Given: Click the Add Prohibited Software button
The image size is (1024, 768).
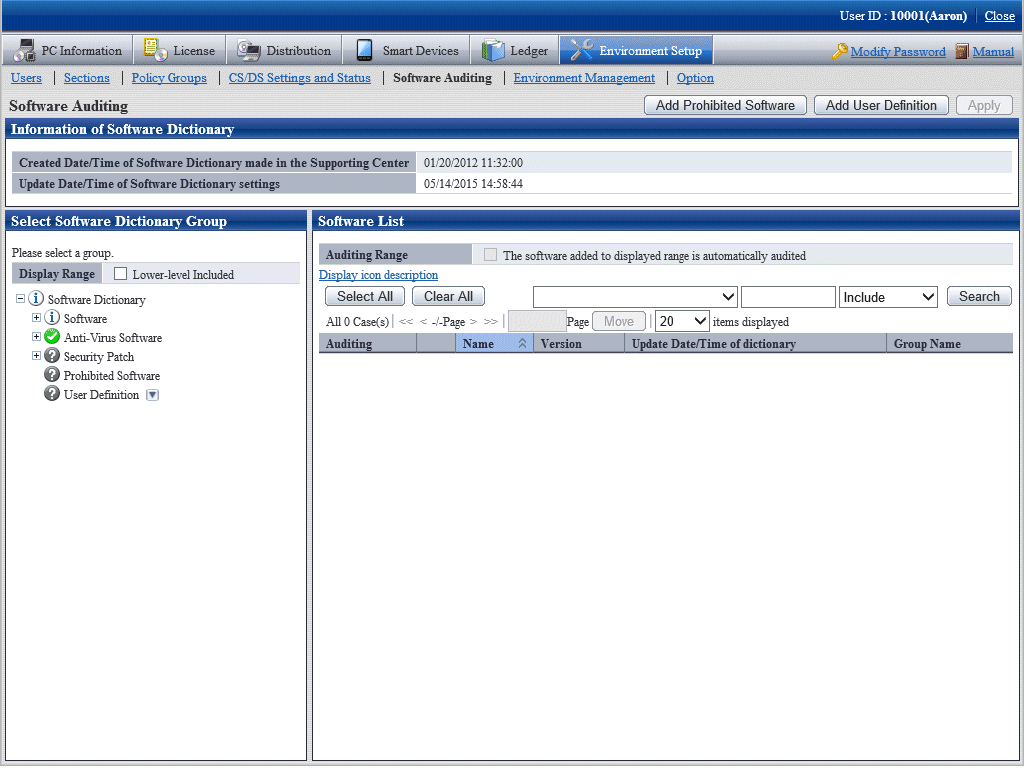Looking at the screenshot, I should (x=725, y=105).
